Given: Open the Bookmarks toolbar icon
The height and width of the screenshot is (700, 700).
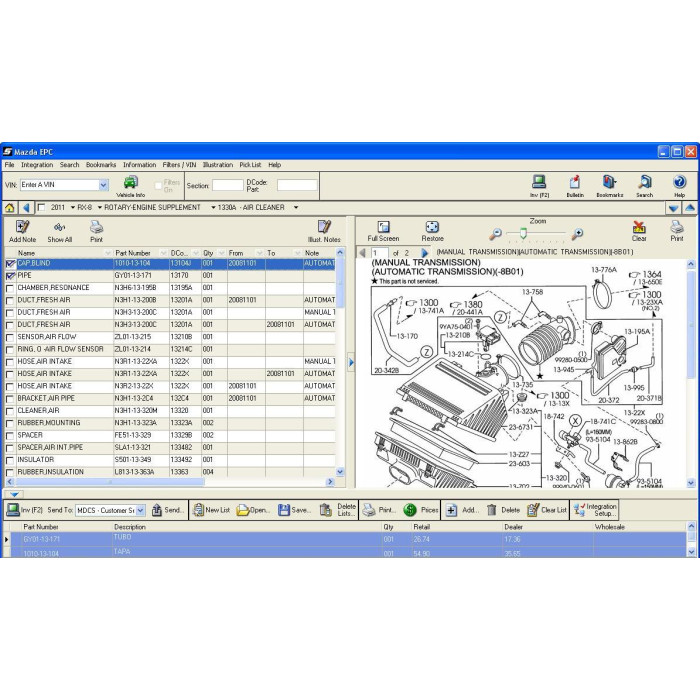Looking at the screenshot, I should click(x=610, y=186).
